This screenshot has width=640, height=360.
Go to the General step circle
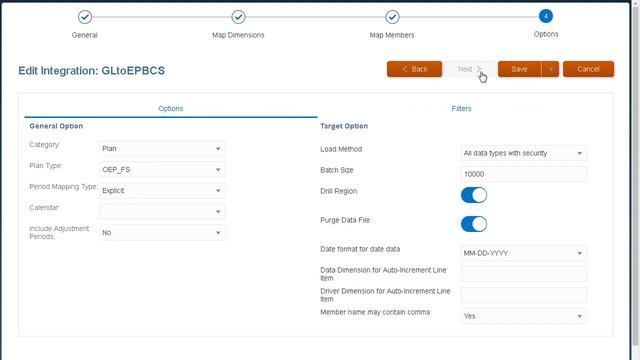pyautogui.click(x=85, y=17)
